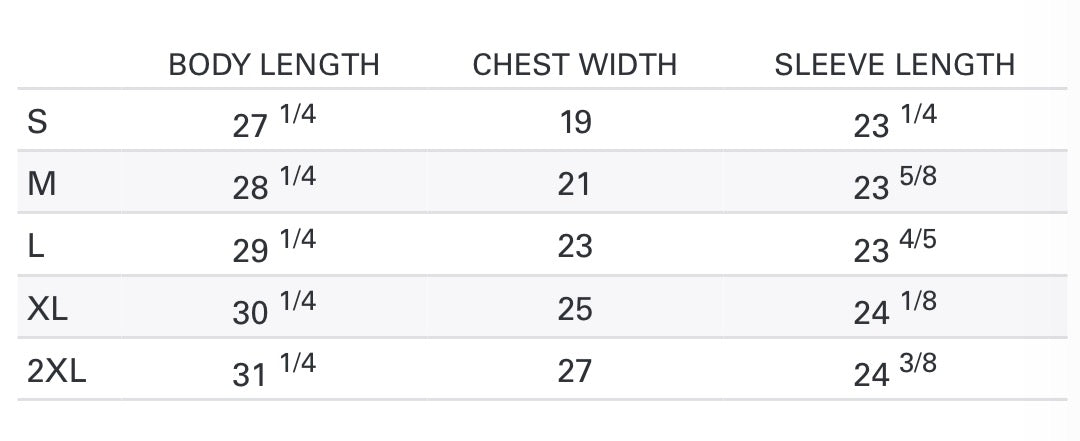Click sleeve length 23 4/5 cell

895,245
